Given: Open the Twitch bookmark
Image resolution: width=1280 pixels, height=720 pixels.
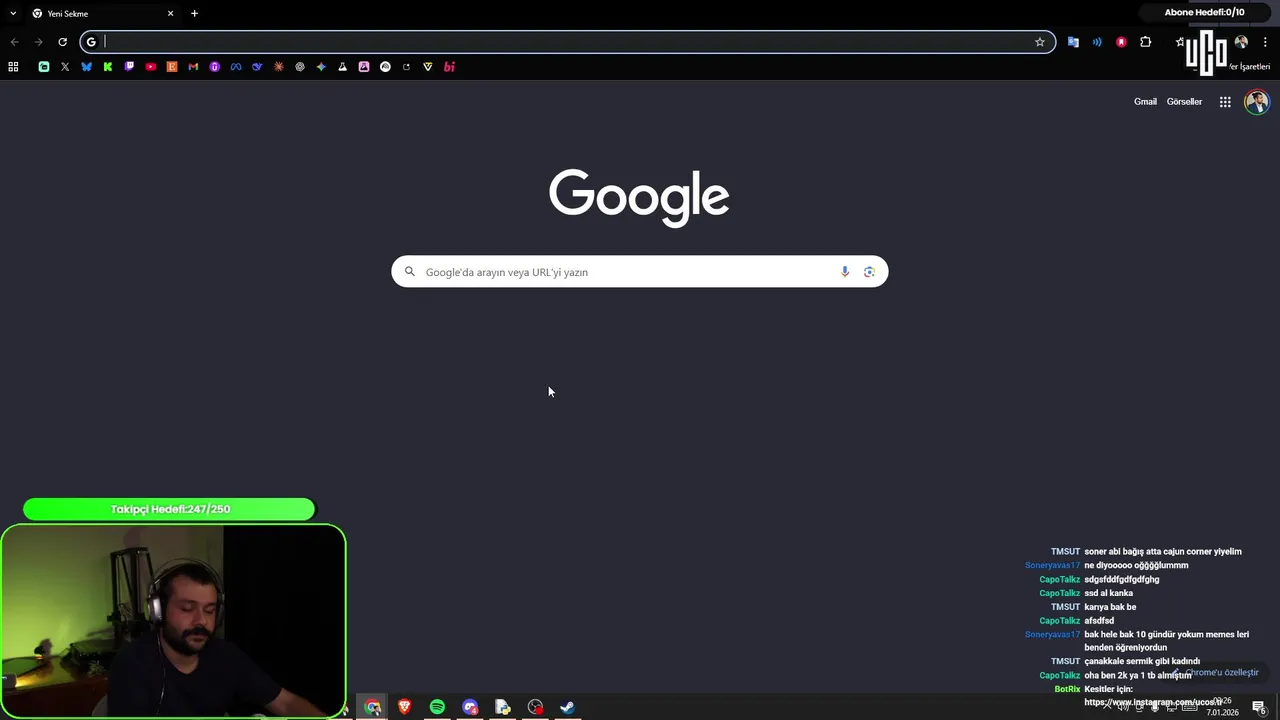Looking at the screenshot, I should click(129, 67).
